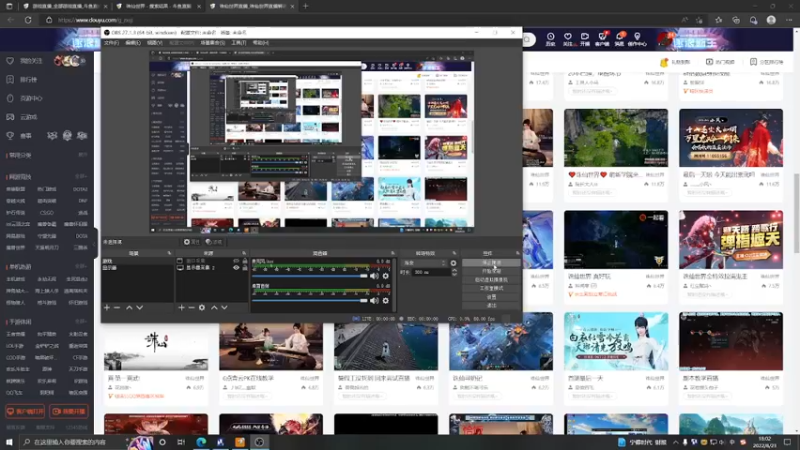Viewport: 800px width, 450px height.
Task: Click browser back arrow
Action: (11, 20)
